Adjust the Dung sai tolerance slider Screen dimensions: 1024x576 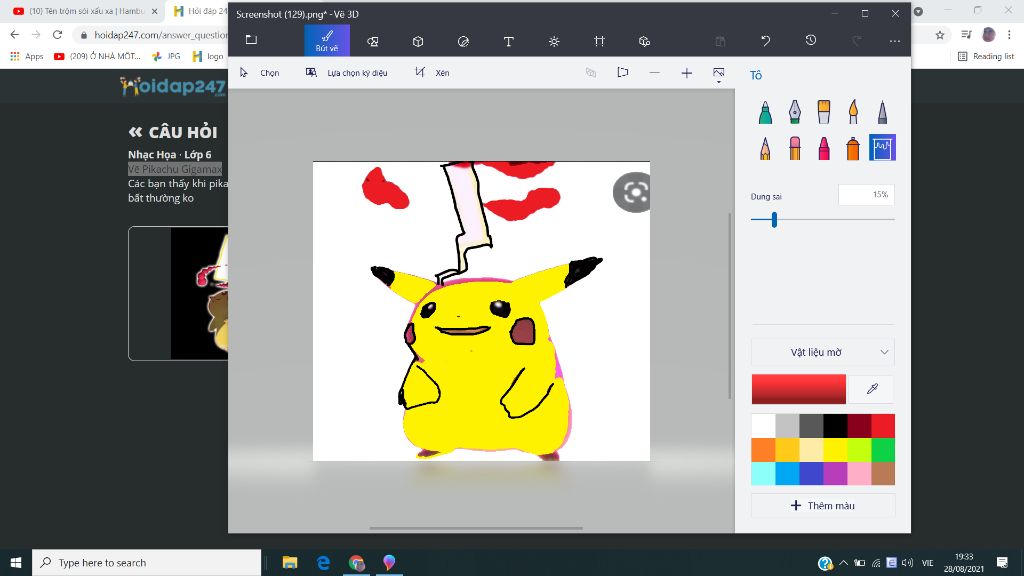click(775, 219)
